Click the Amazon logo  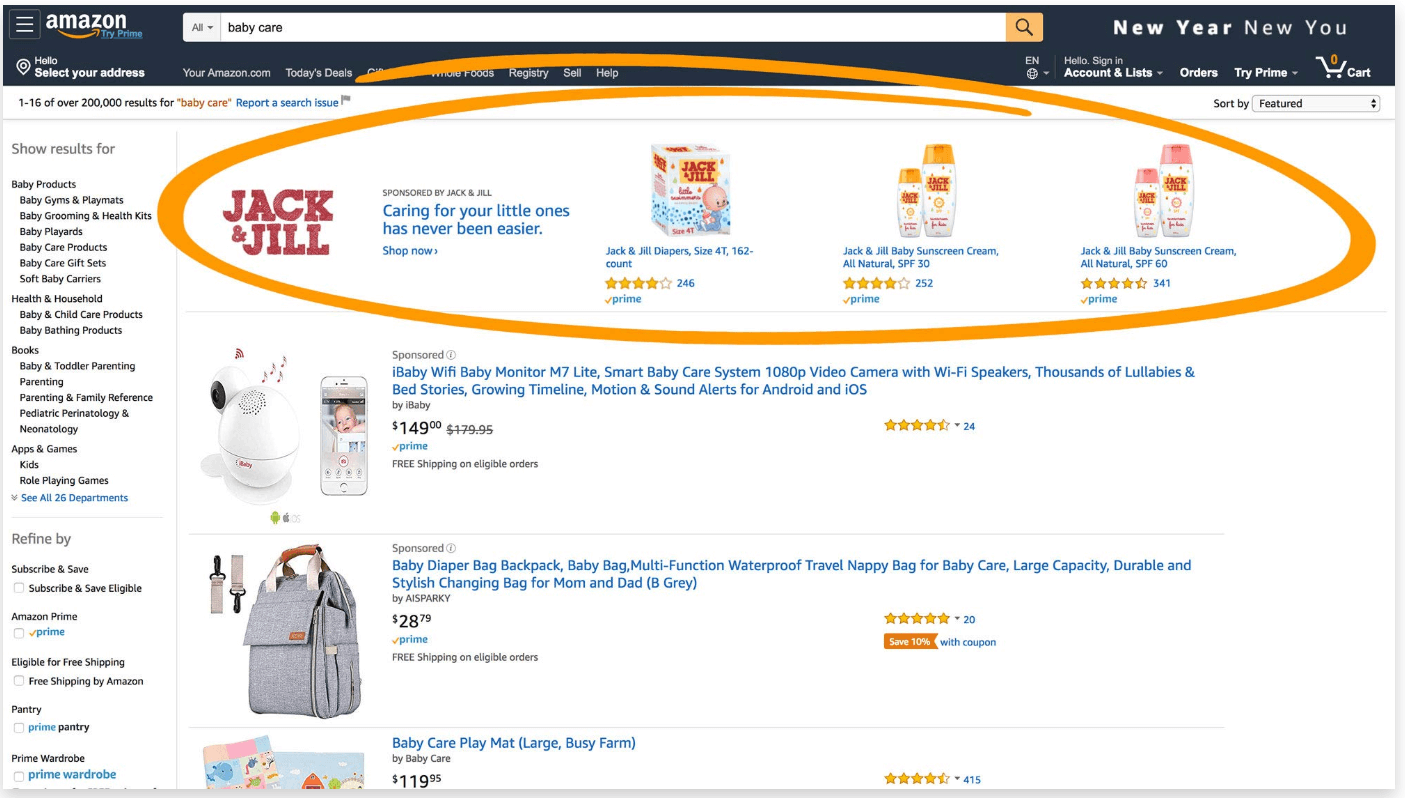tap(86, 25)
